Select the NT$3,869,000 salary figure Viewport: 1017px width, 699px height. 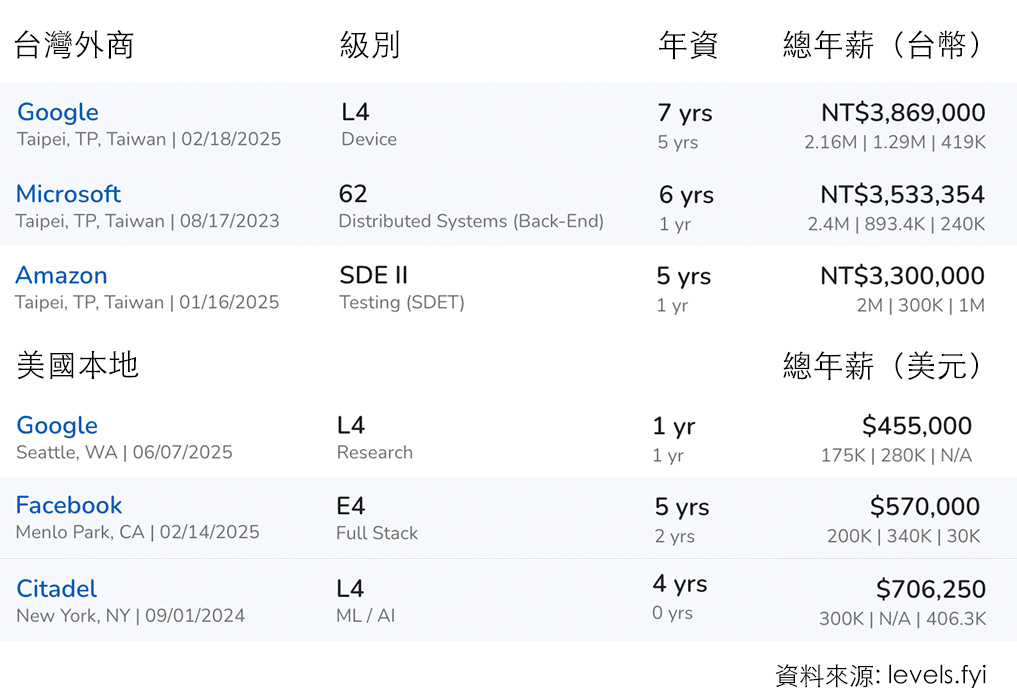[903, 113]
